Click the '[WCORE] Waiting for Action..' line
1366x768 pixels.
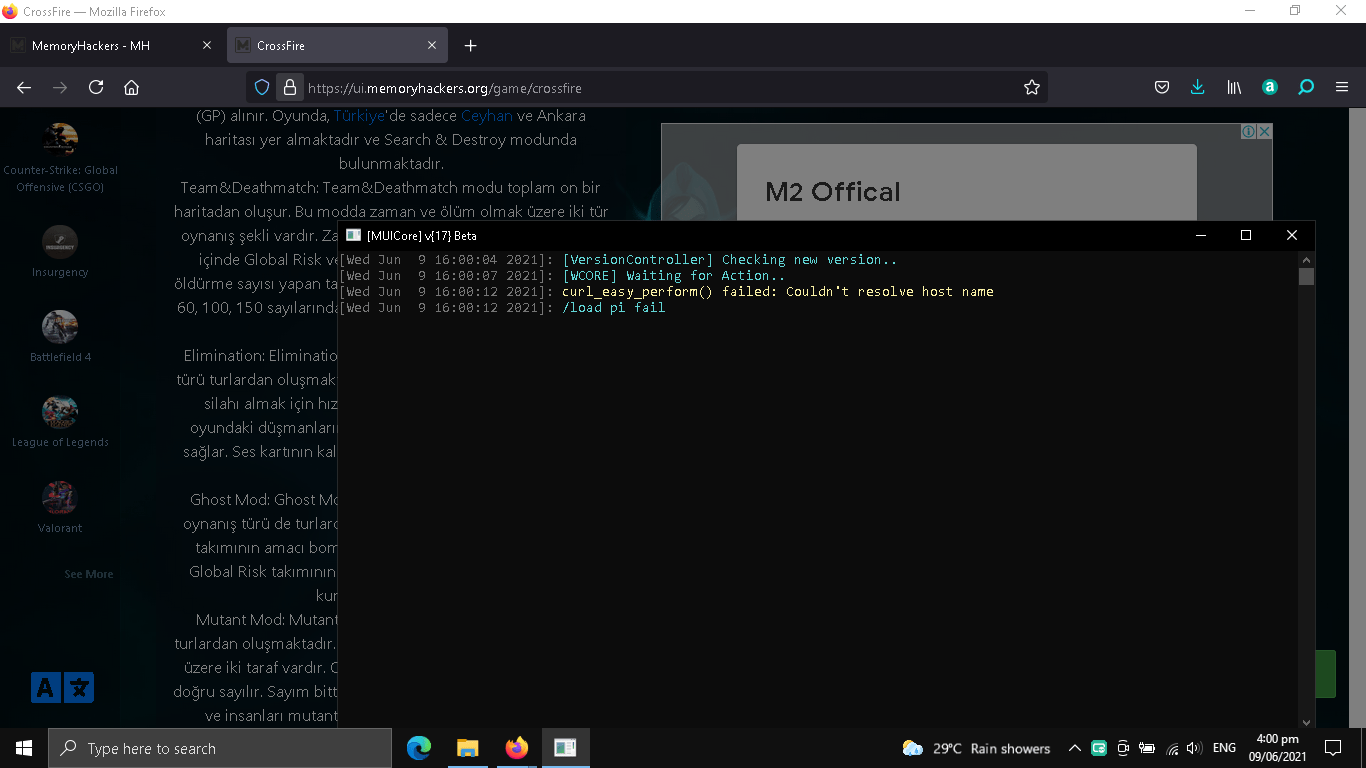point(674,276)
